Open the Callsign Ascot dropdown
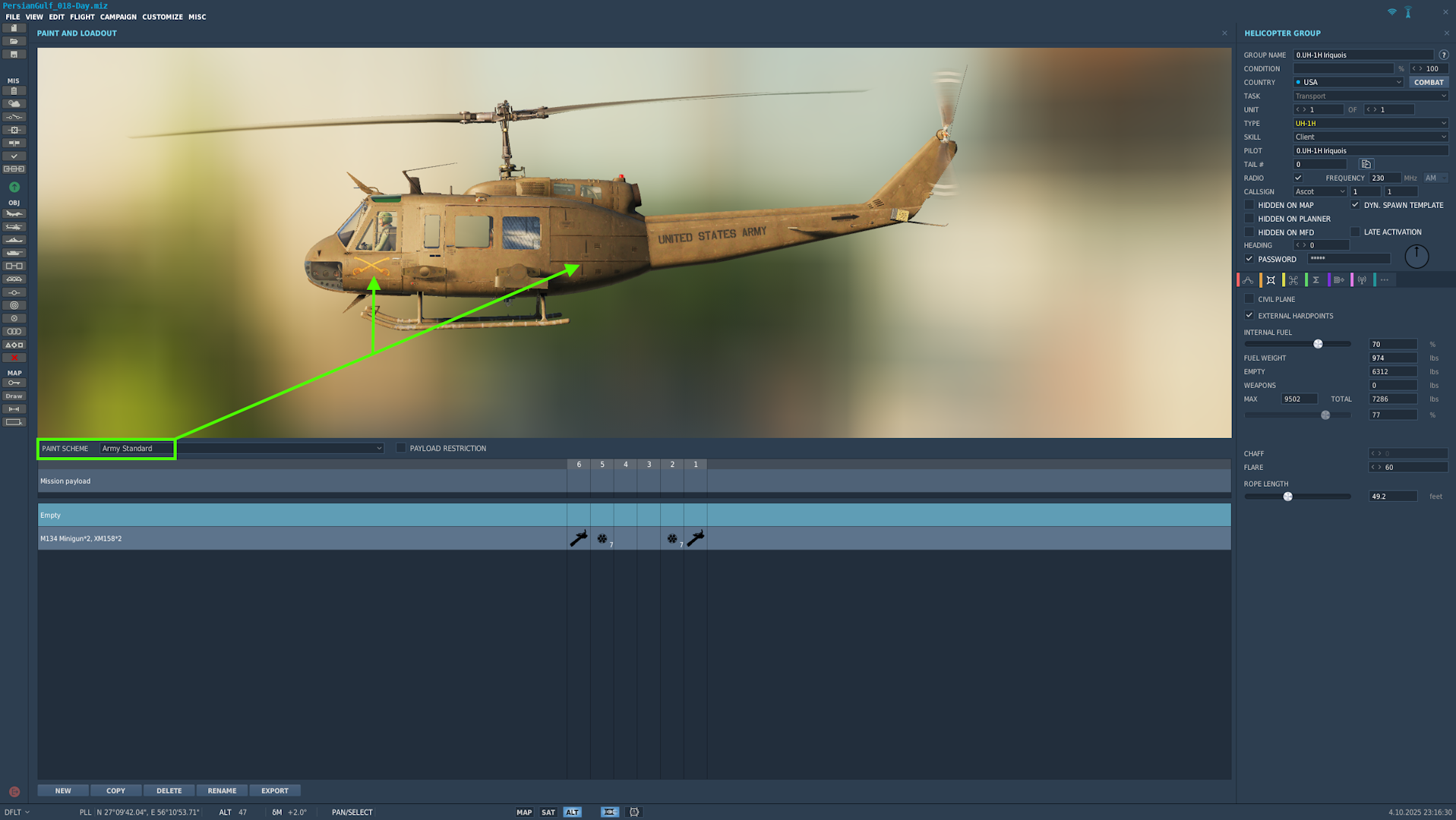 coord(1320,191)
